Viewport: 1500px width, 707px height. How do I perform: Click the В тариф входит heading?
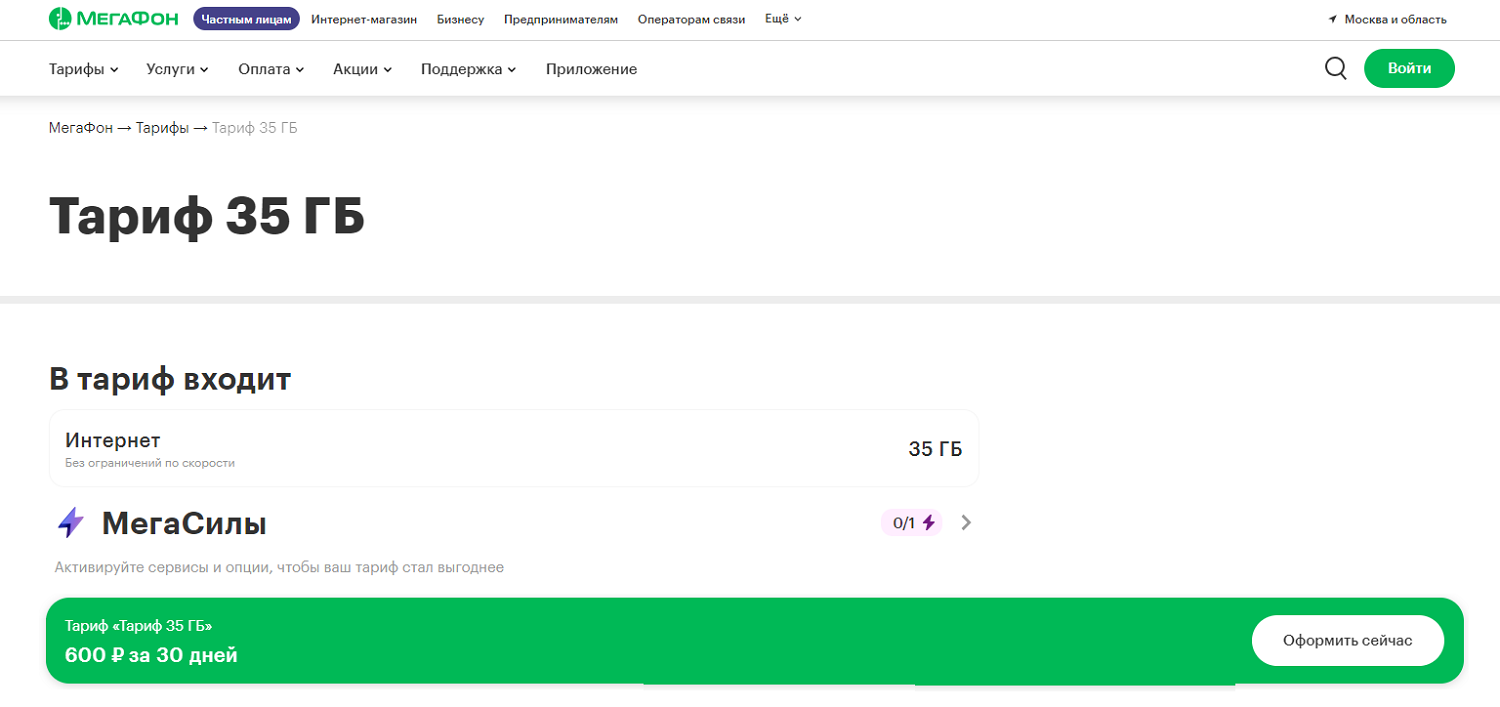tap(170, 379)
